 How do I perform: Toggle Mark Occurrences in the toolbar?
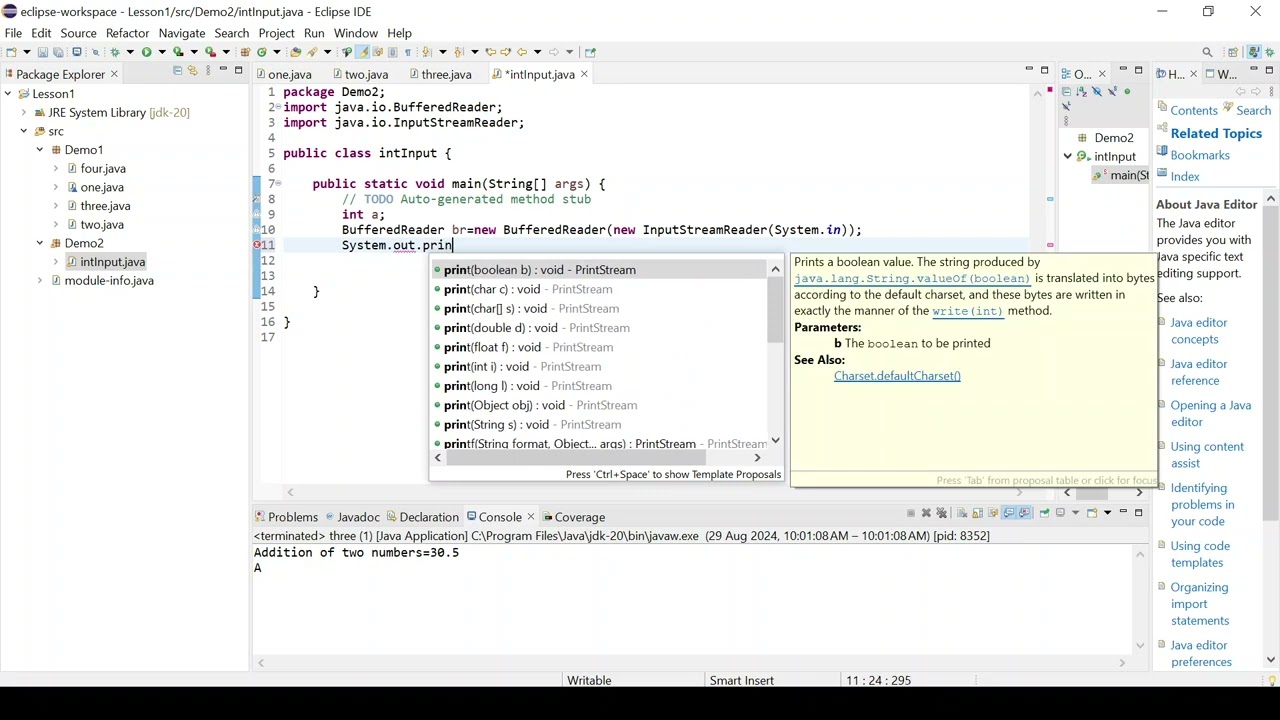362,52
